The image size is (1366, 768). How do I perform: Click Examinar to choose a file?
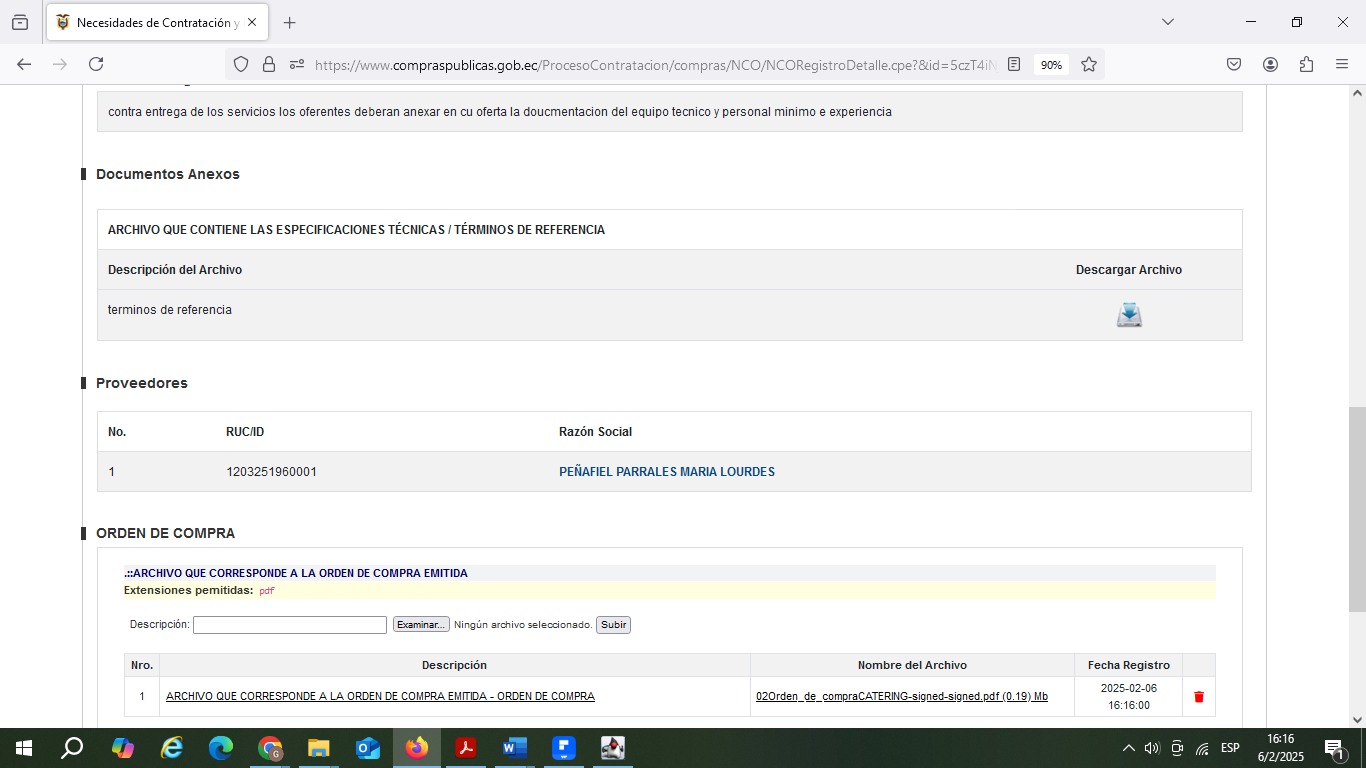(421, 625)
